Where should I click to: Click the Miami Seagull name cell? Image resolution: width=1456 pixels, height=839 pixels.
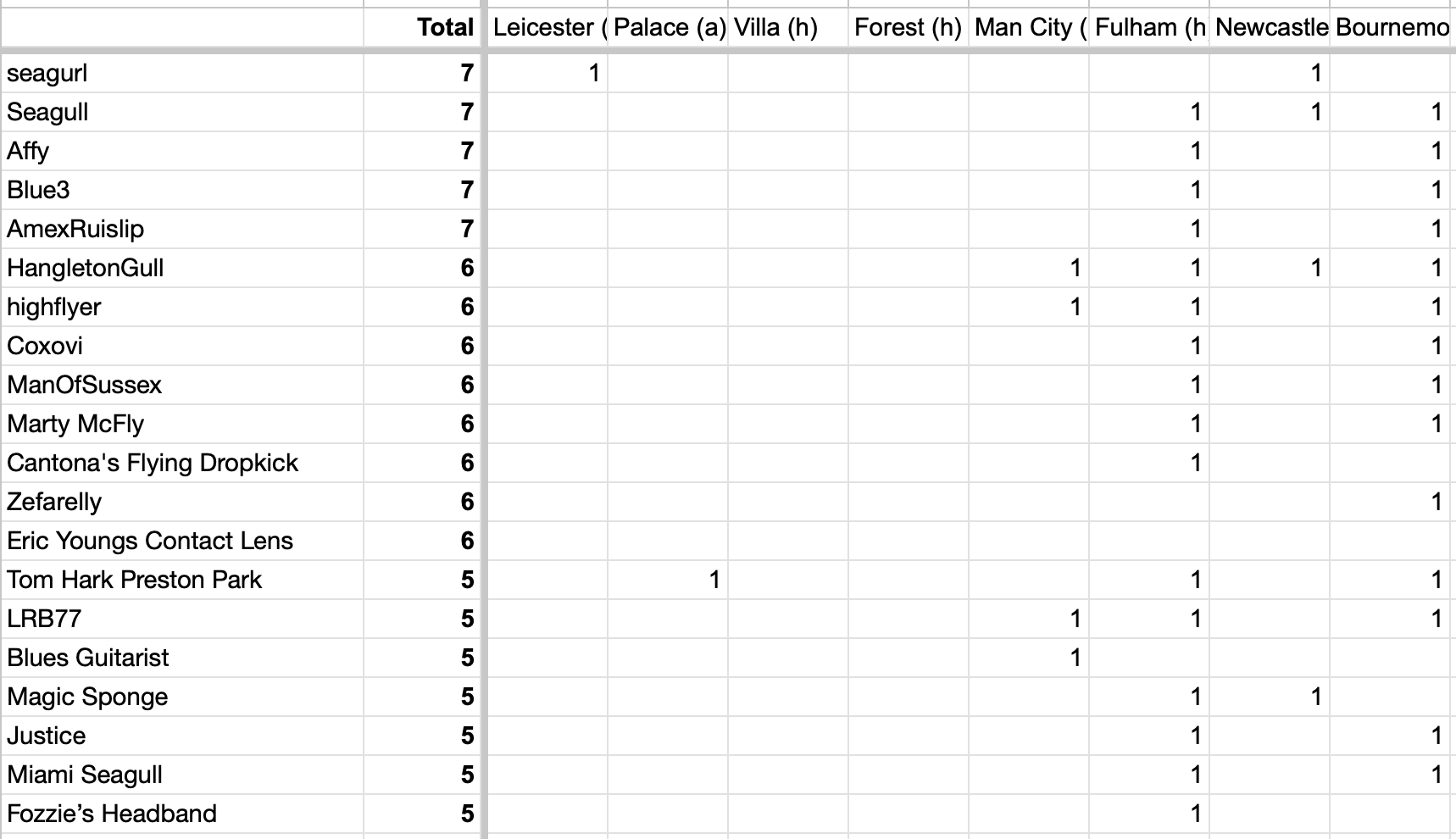click(x=182, y=775)
